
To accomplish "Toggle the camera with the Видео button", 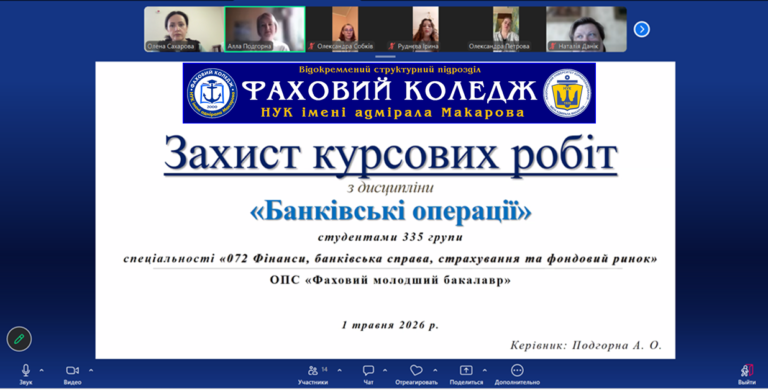I will coord(72,374).
